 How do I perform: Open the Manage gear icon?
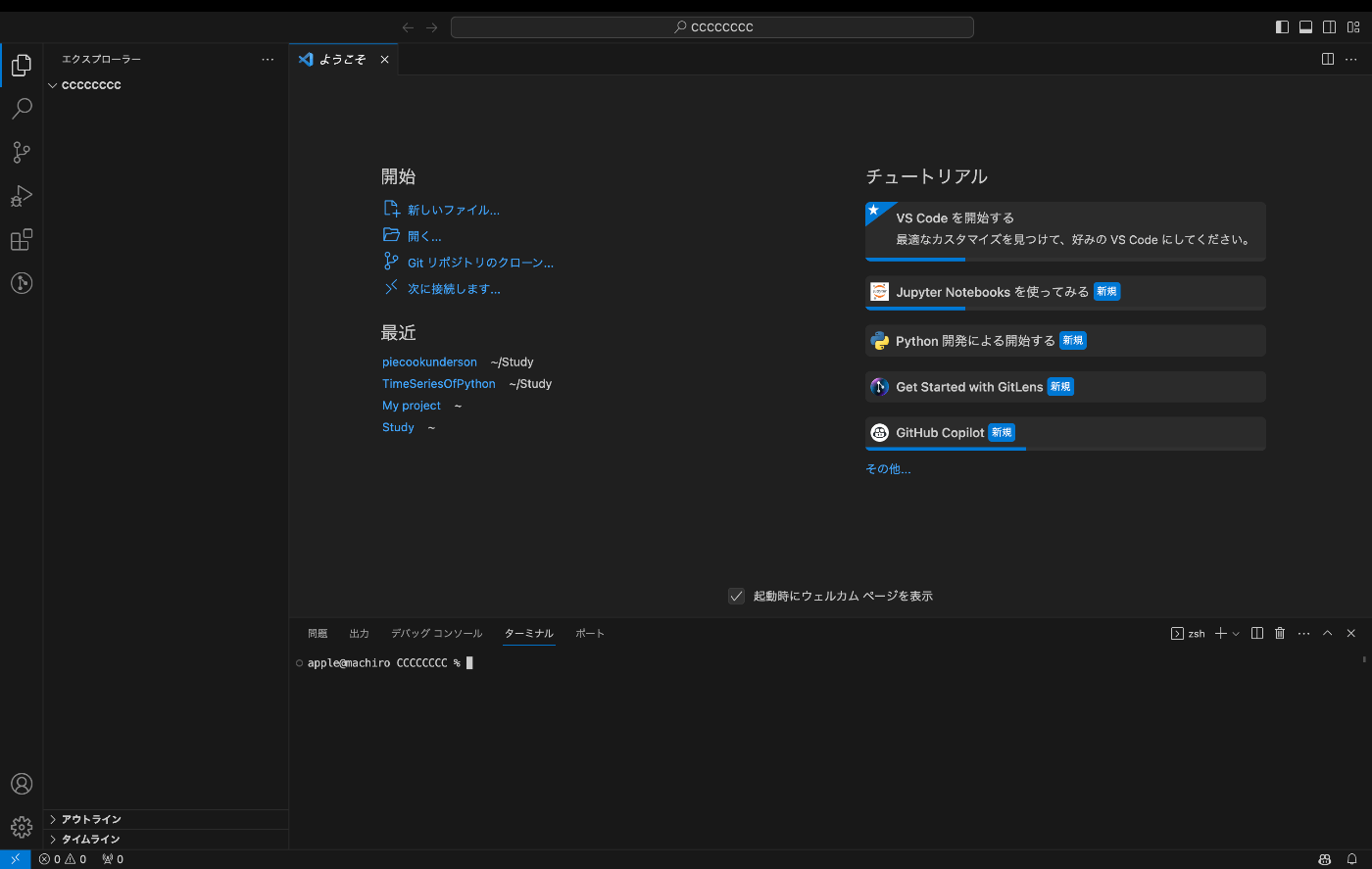pos(22,828)
